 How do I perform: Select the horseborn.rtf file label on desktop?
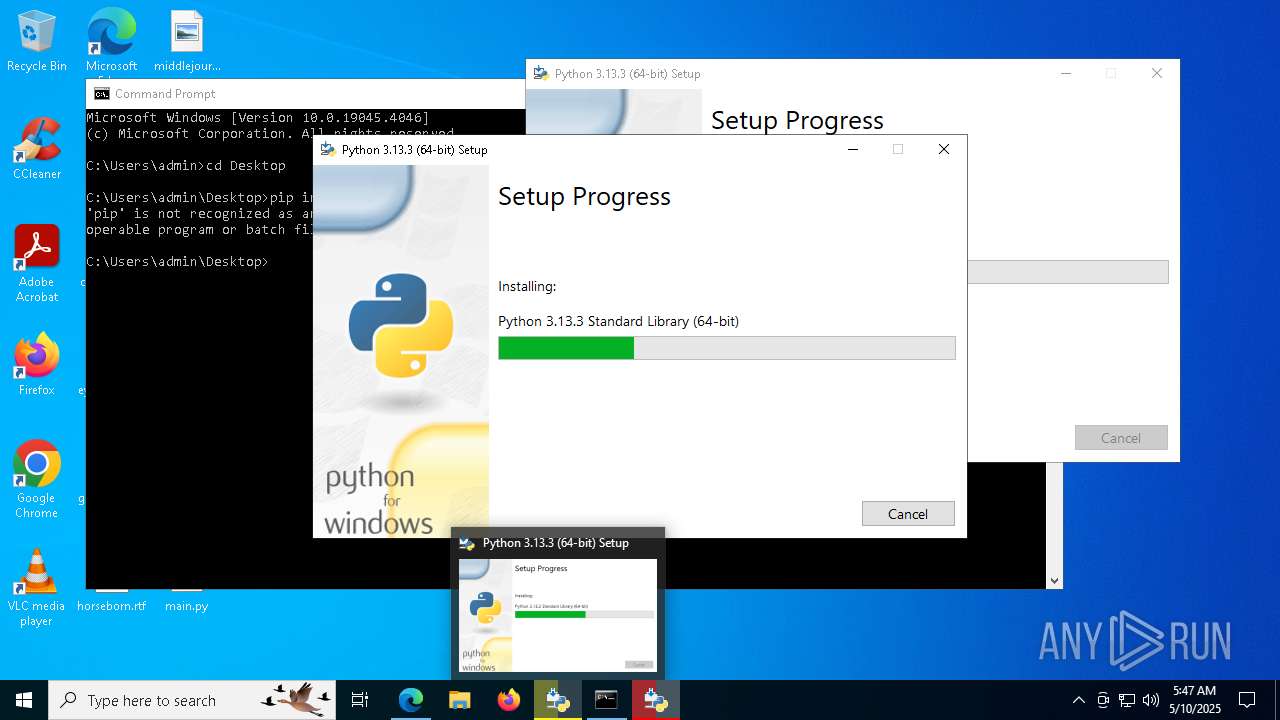111,606
